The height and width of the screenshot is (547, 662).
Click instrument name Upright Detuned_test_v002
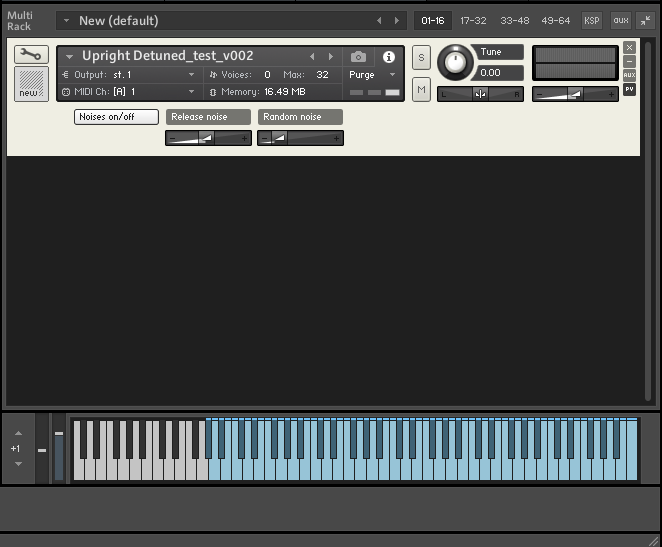pos(168,56)
